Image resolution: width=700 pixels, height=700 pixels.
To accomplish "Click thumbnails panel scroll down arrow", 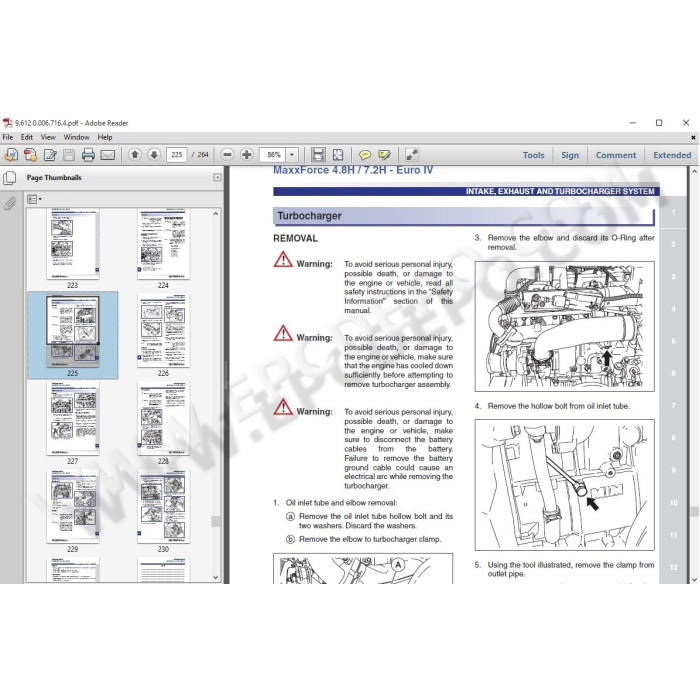I will point(216,577).
